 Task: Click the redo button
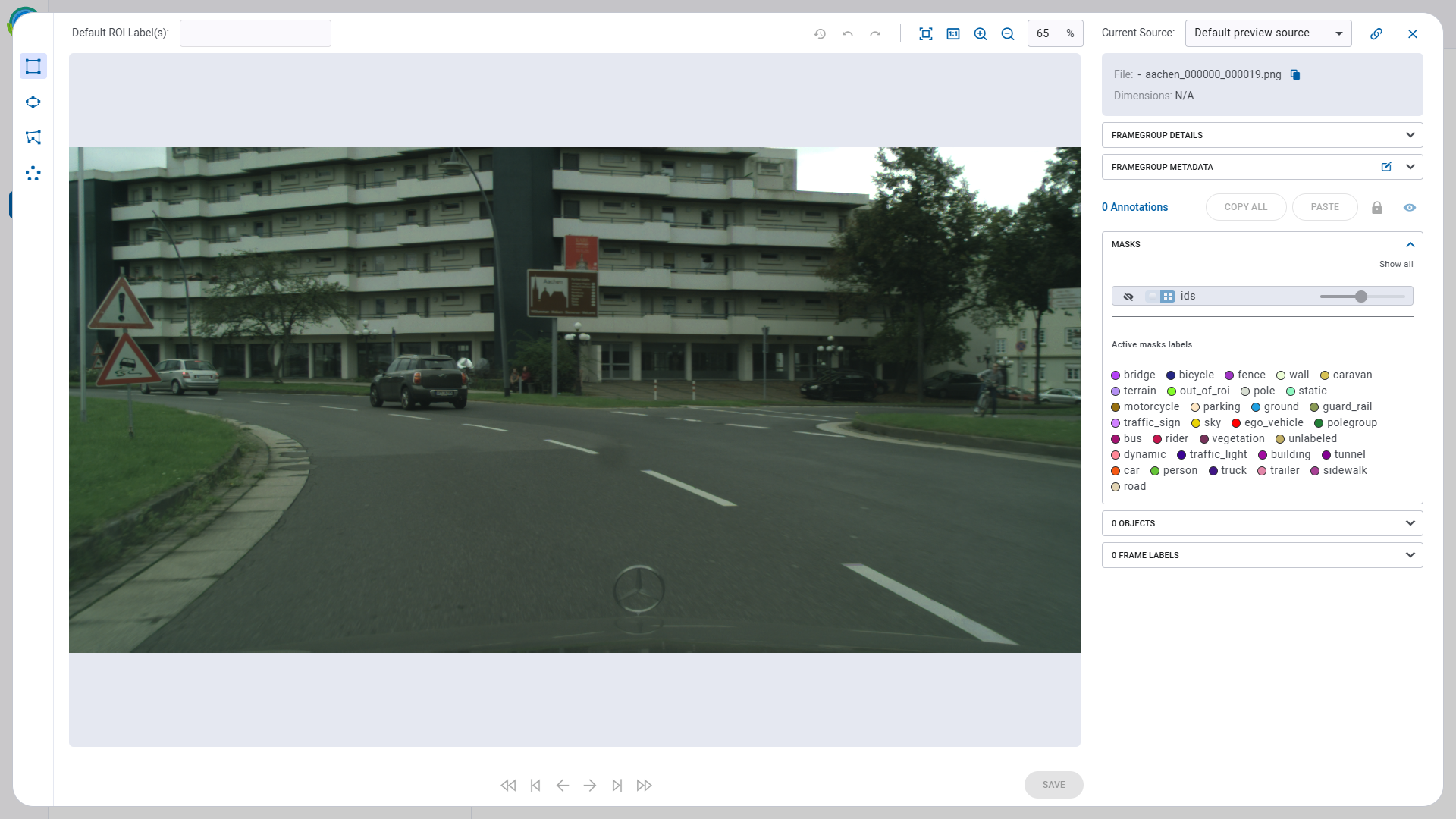tap(875, 33)
